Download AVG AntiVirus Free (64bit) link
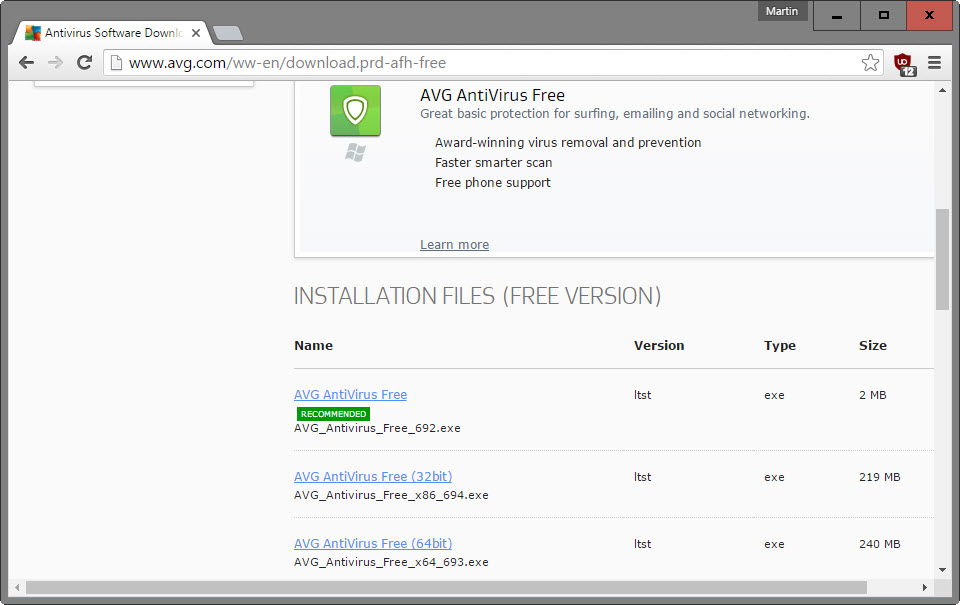The height and width of the screenshot is (605, 960). tap(373, 544)
